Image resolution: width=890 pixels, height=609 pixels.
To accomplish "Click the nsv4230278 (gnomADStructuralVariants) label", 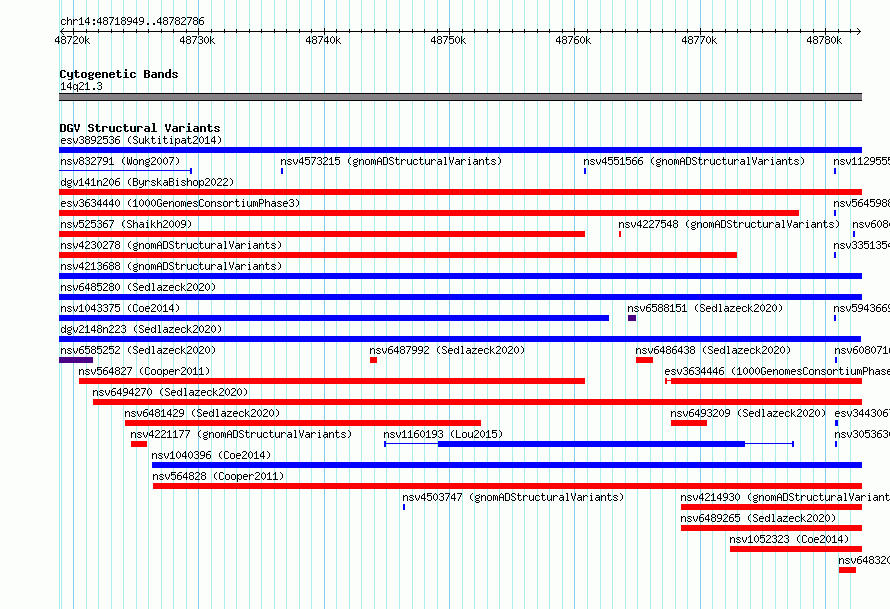I will click(171, 245).
